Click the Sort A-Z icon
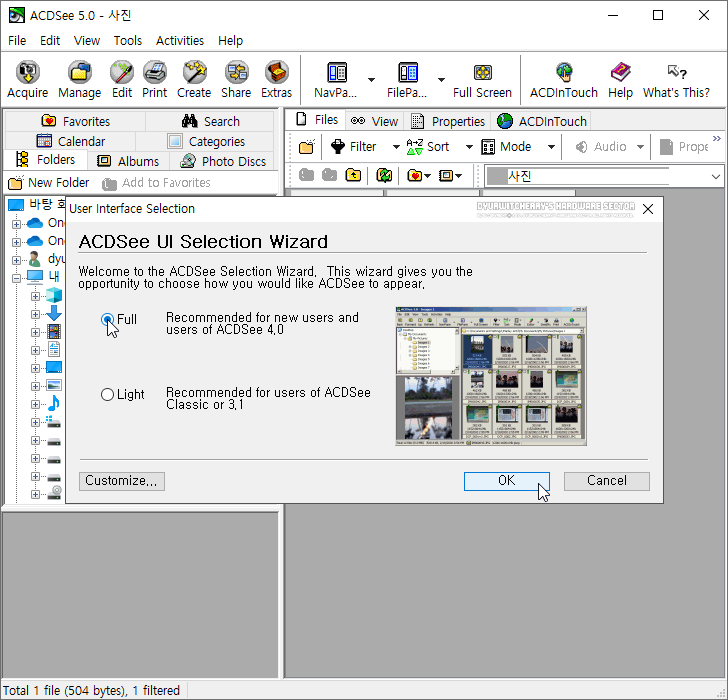The height and width of the screenshot is (700, 728). [415, 147]
